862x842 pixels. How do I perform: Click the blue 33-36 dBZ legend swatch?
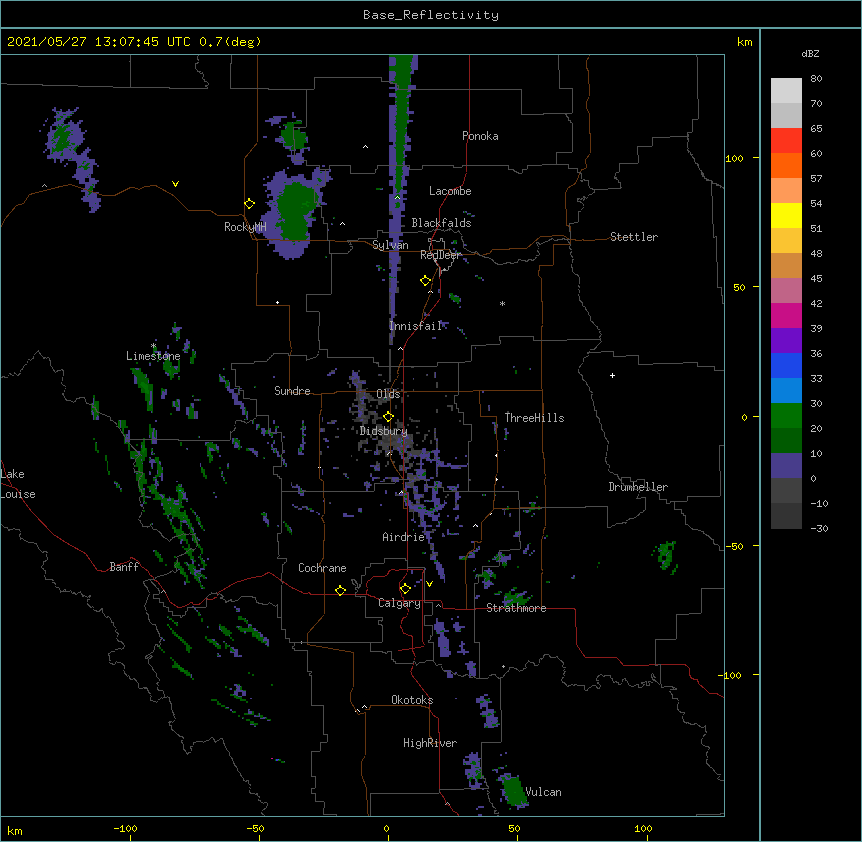(786, 365)
